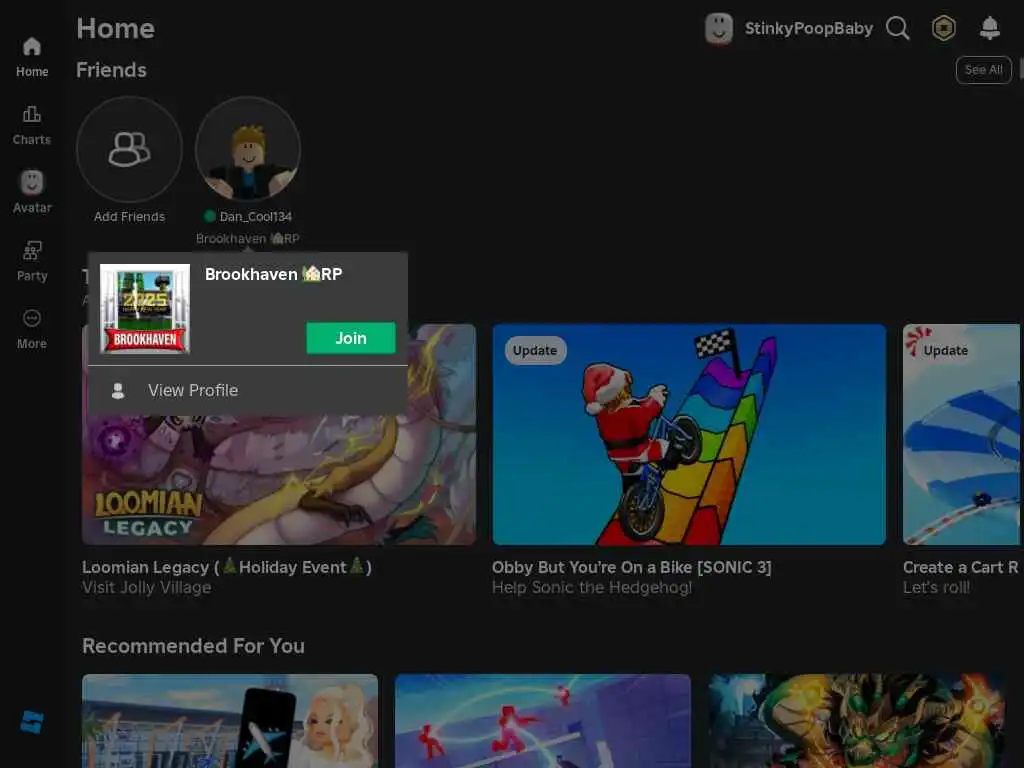Click the Update badge on Obby bike banner
The image size is (1024, 768).
coord(535,351)
